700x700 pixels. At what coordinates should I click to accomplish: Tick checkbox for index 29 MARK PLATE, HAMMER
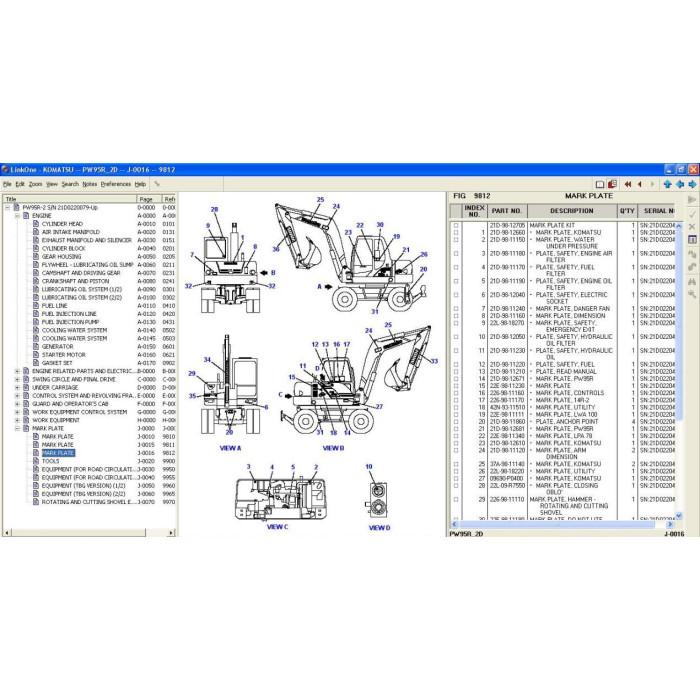click(456, 500)
